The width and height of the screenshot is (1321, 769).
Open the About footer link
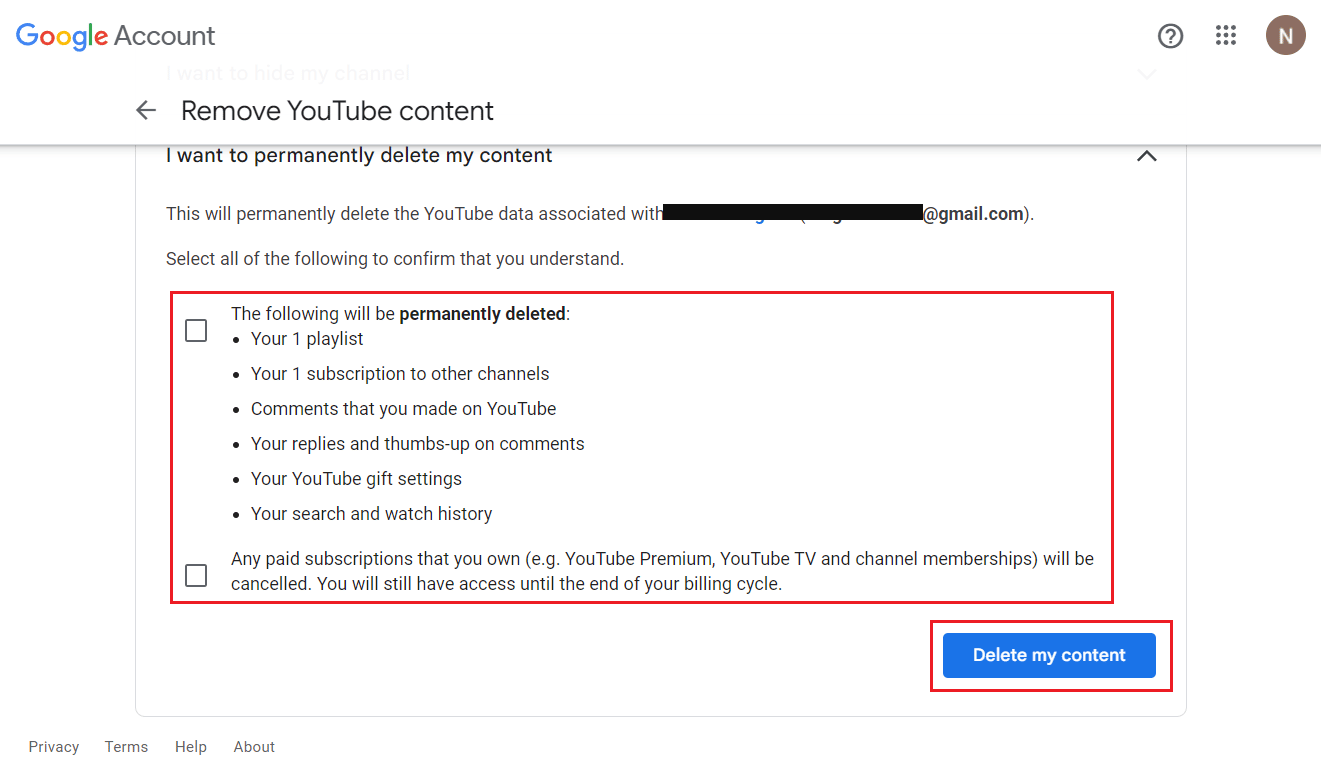point(254,747)
